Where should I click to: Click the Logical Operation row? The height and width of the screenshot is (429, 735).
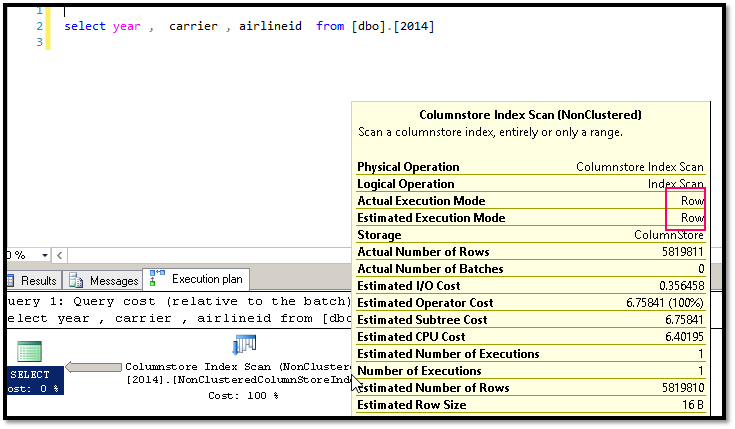tap(530, 184)
